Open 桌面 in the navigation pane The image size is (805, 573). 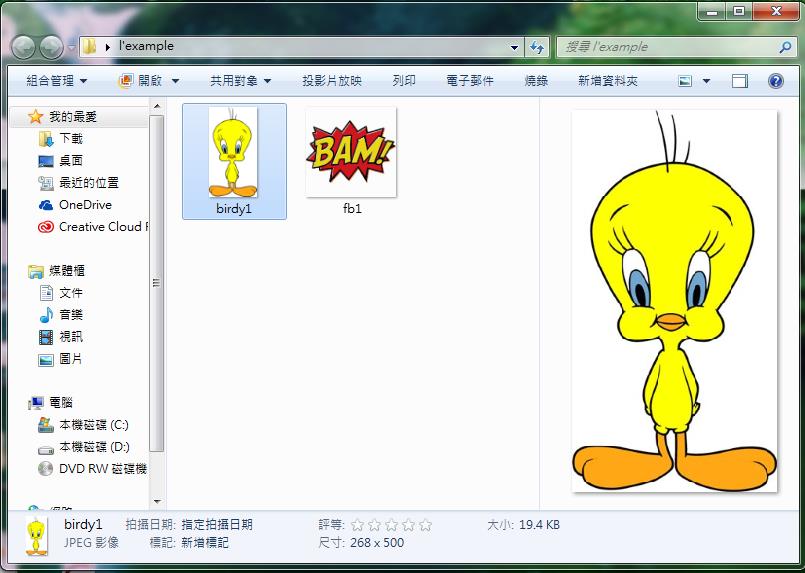(x=61, y=161)
